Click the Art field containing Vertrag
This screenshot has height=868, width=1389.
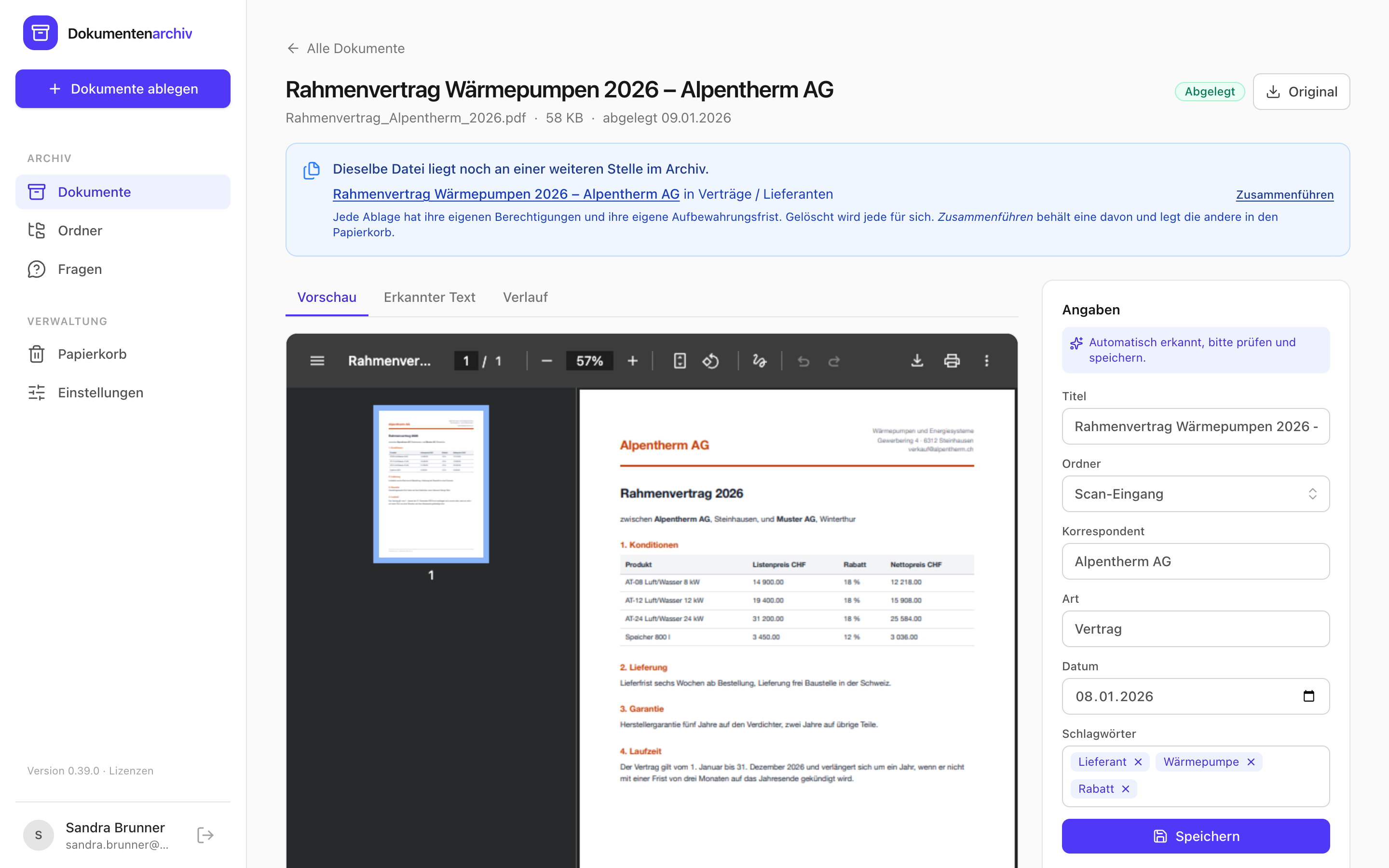click(1196, 629)
